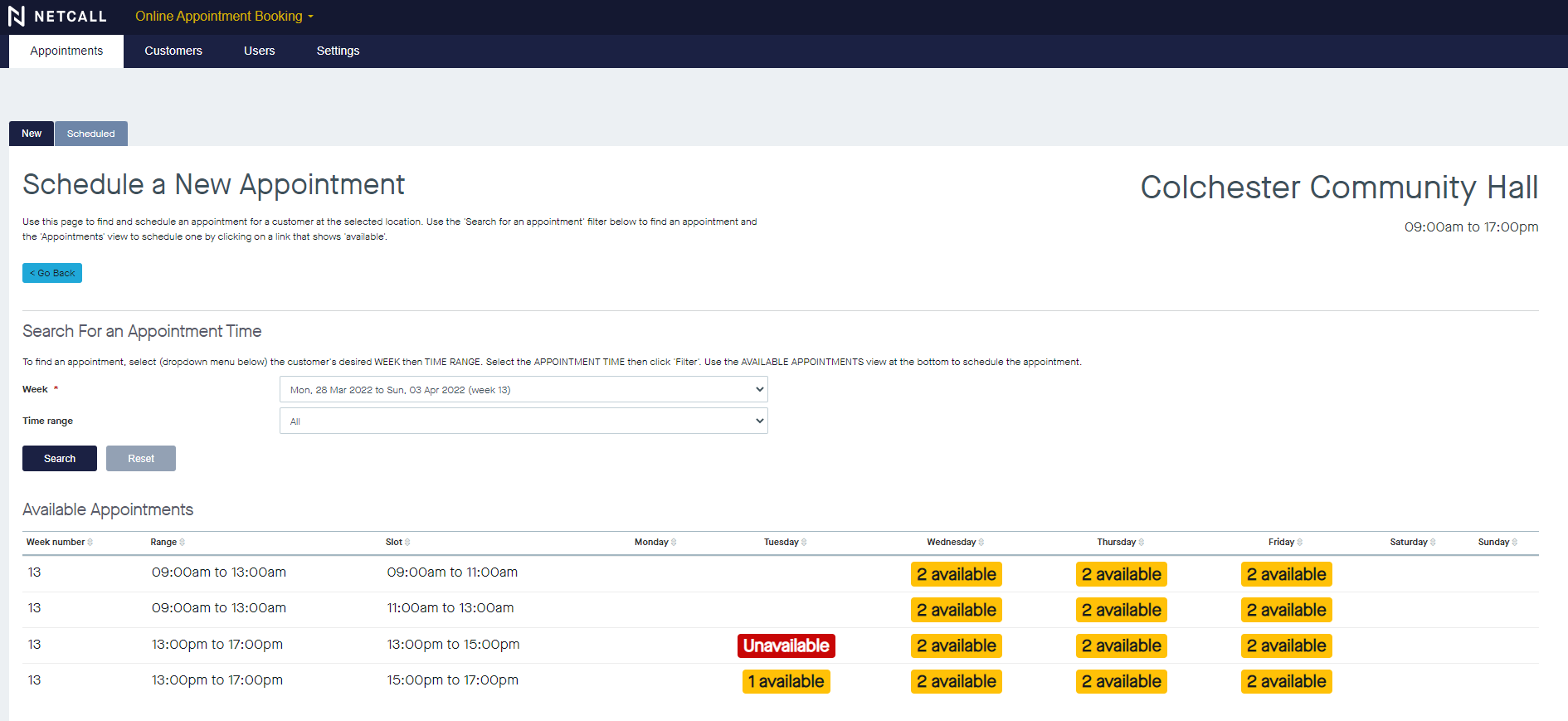Open the Scheduled appointments tab
1568x721 pixels.
[91, 134]
